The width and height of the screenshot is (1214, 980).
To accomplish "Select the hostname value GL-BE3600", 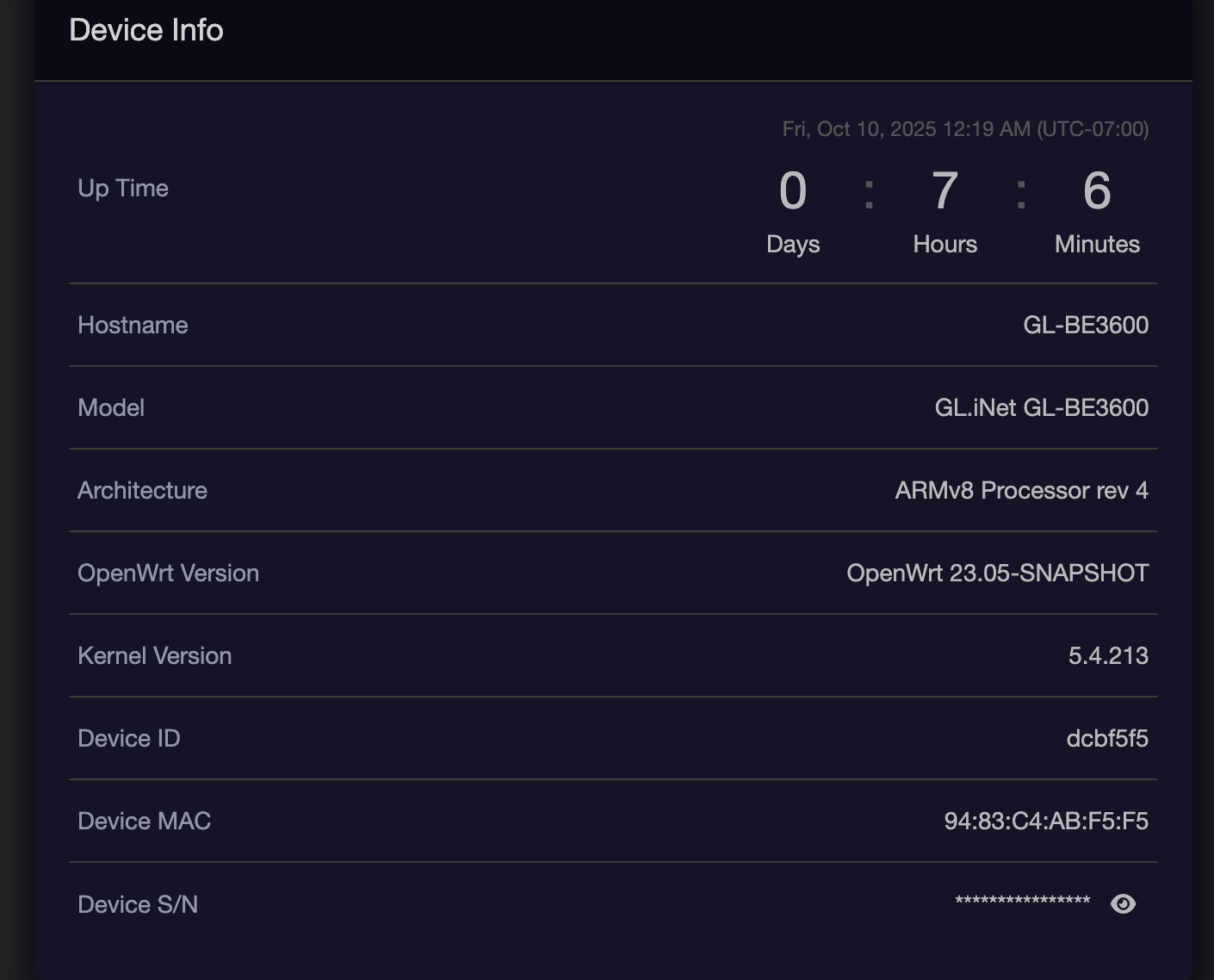I will click(x=1085, y=325).
